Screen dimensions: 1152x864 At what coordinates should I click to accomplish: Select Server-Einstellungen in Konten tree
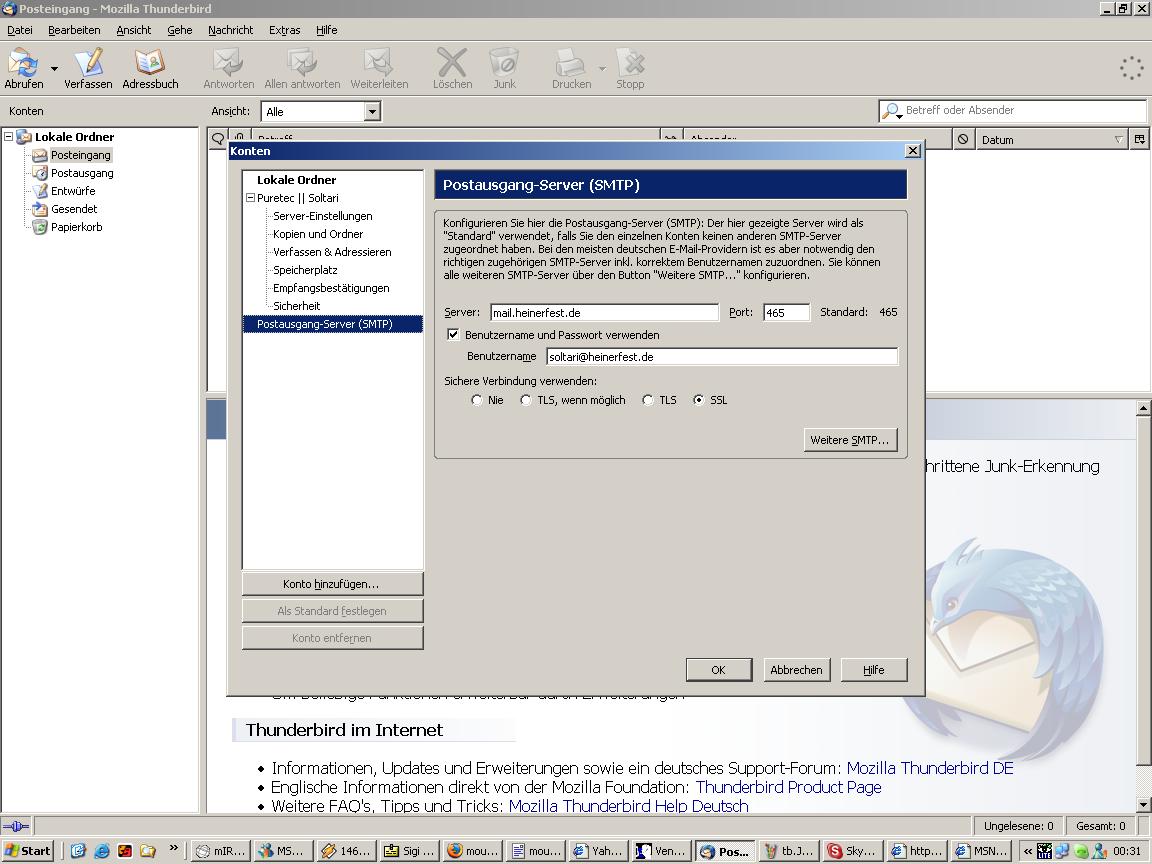(x=323, y=216)
